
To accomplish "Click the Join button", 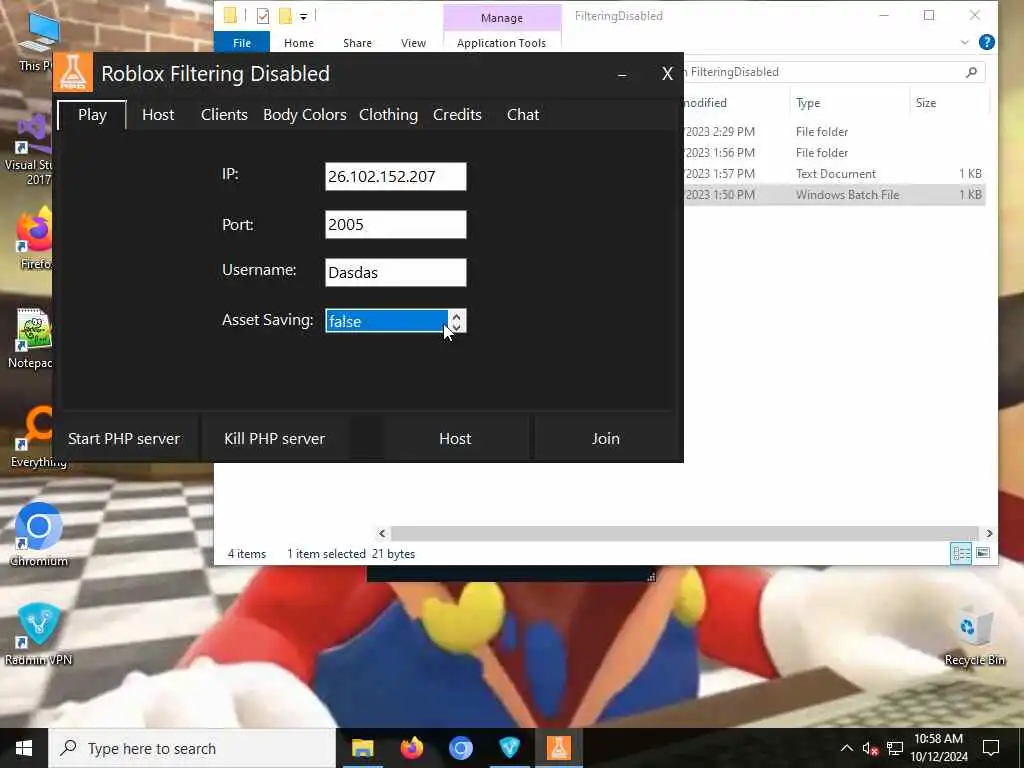I will coord(605,439).
